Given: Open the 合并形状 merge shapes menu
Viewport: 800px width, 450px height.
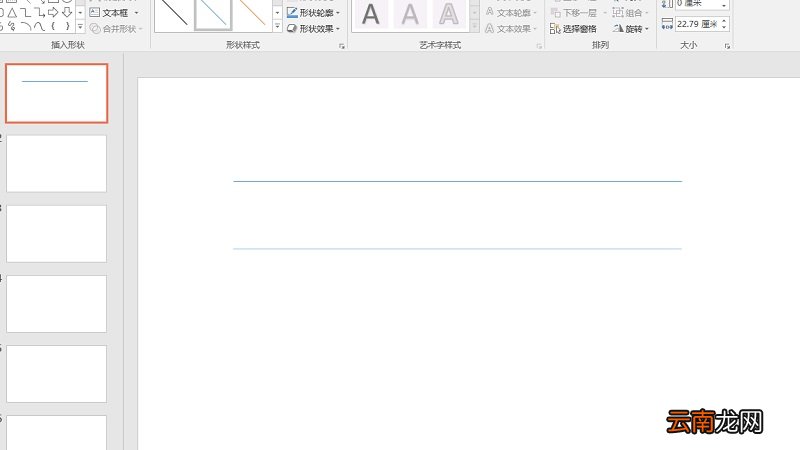Looking at the screenshot, I should [x=116, y=29].
